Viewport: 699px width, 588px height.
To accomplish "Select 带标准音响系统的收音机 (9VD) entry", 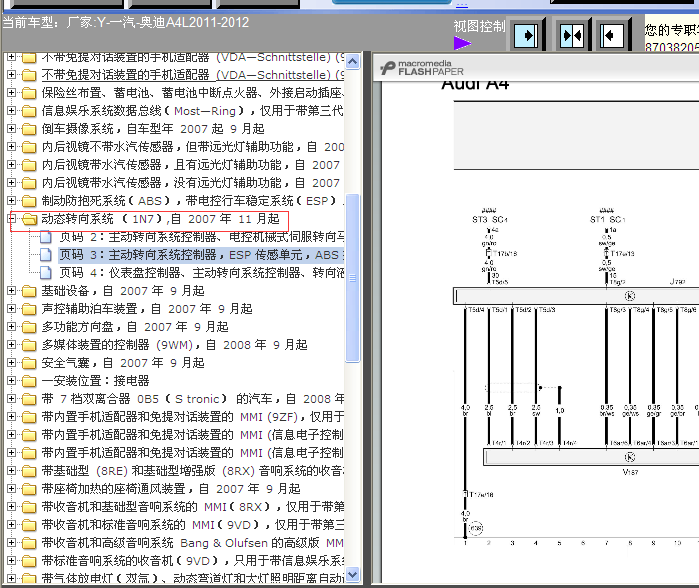I will 193,561.
